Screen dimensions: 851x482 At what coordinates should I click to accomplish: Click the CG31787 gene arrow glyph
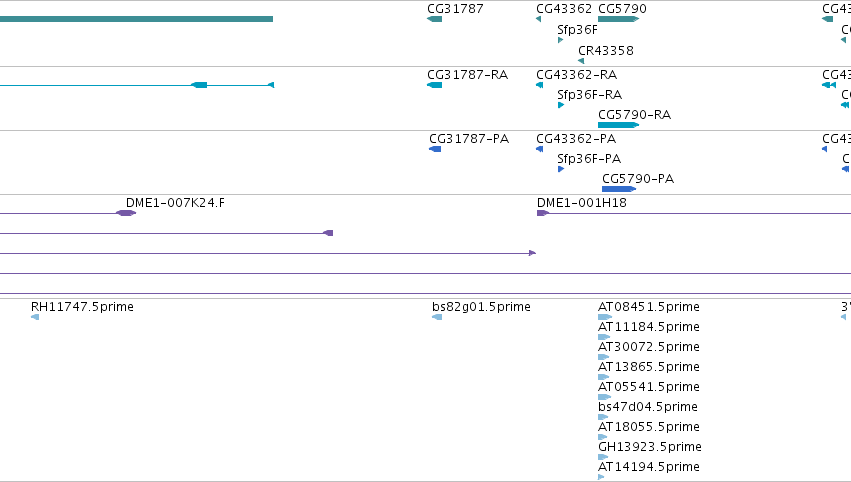pos(435,19)
